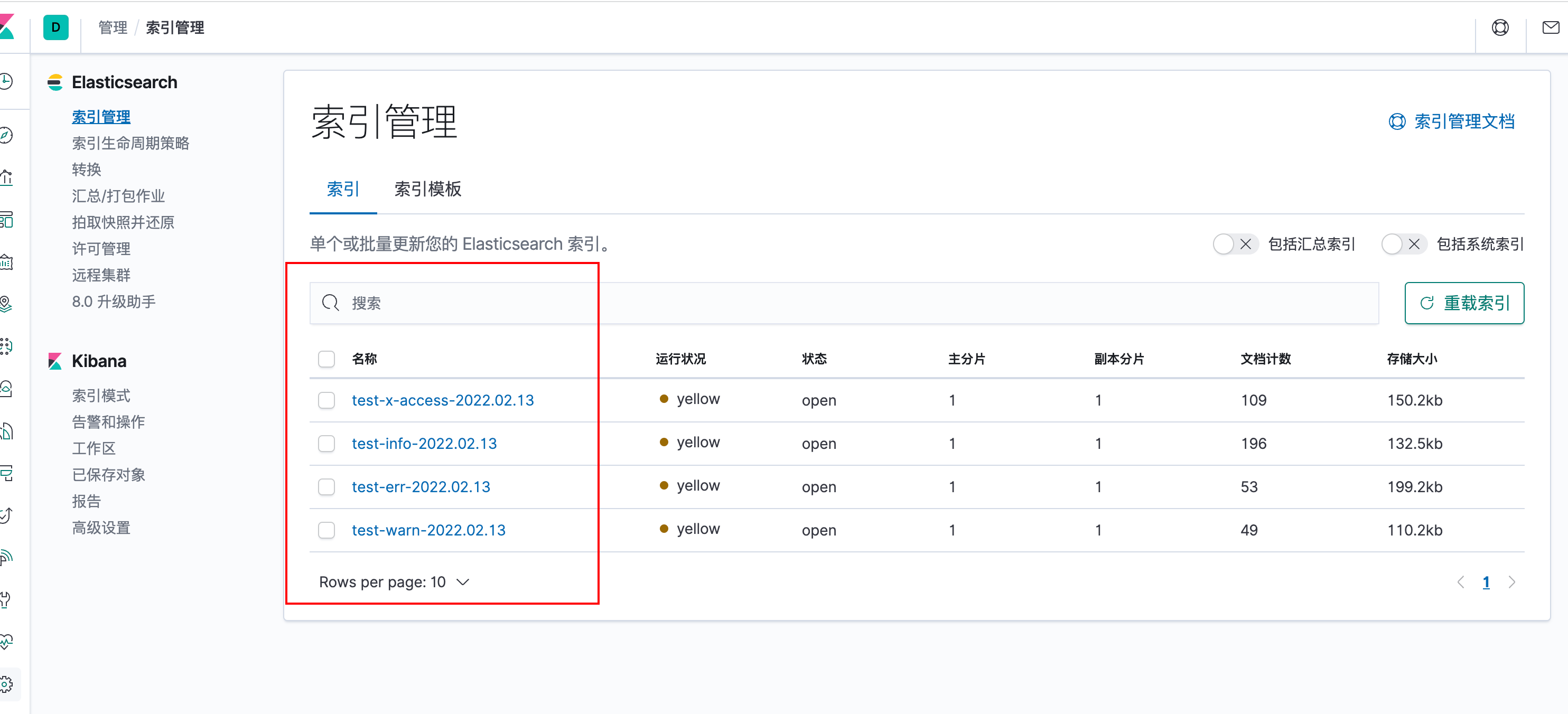Open 拍取快照并还原 in the sidebar
This screenshot has height=714, width=1568.
(x=123, y=222)
